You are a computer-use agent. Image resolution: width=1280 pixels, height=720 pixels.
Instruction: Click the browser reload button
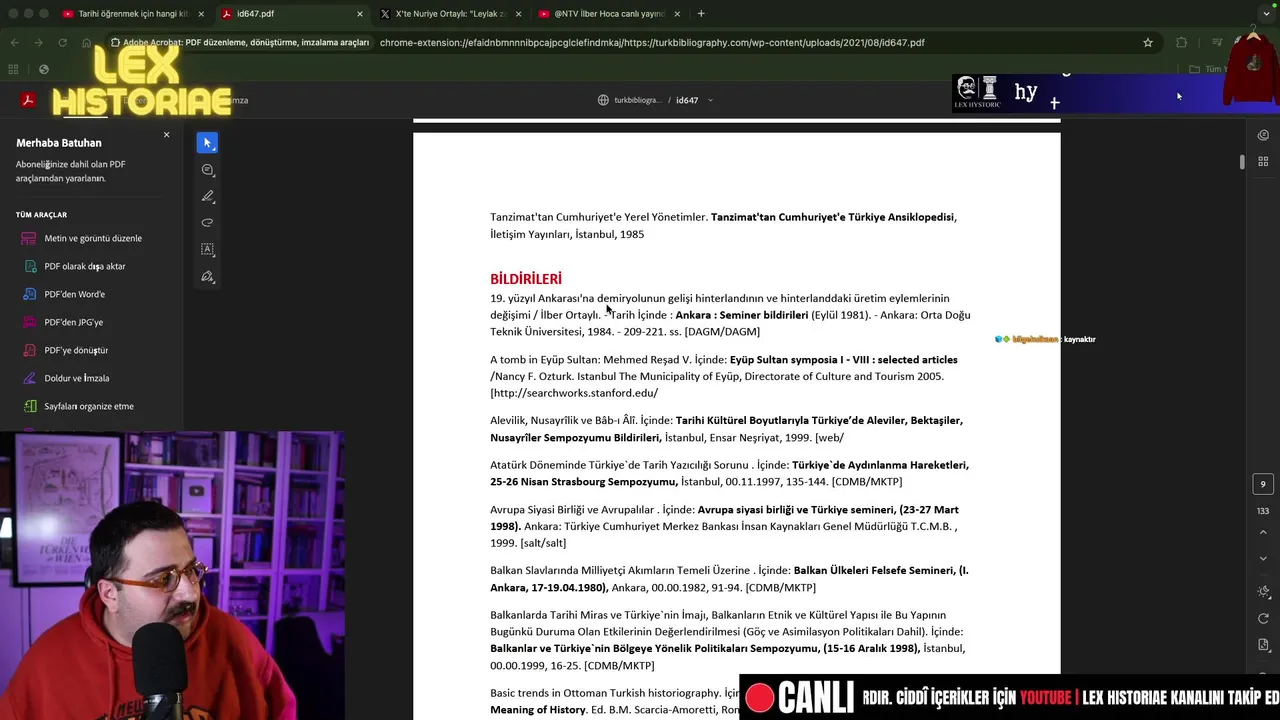(62, 43)
